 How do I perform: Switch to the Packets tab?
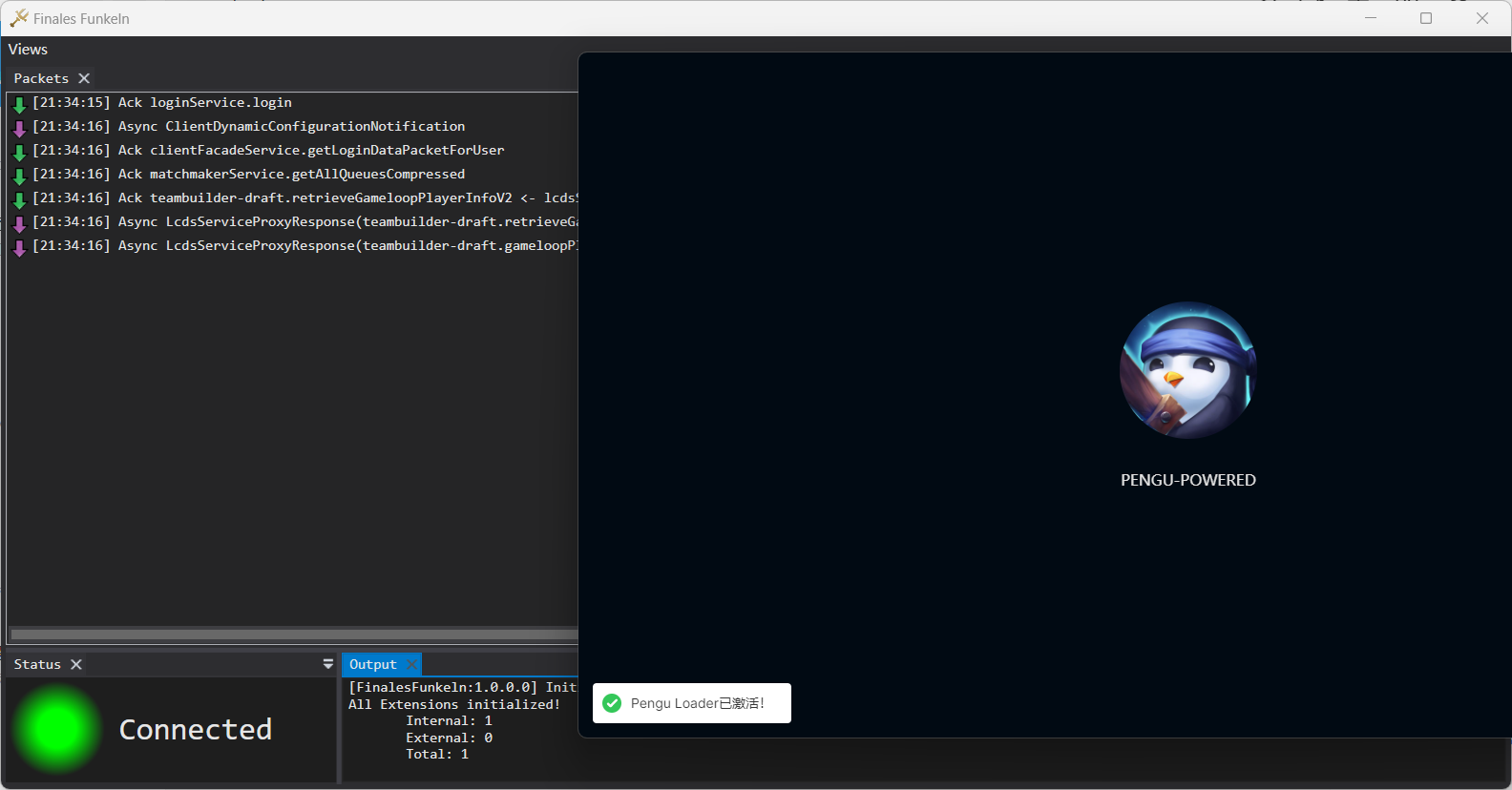click(x=41, y=78)
